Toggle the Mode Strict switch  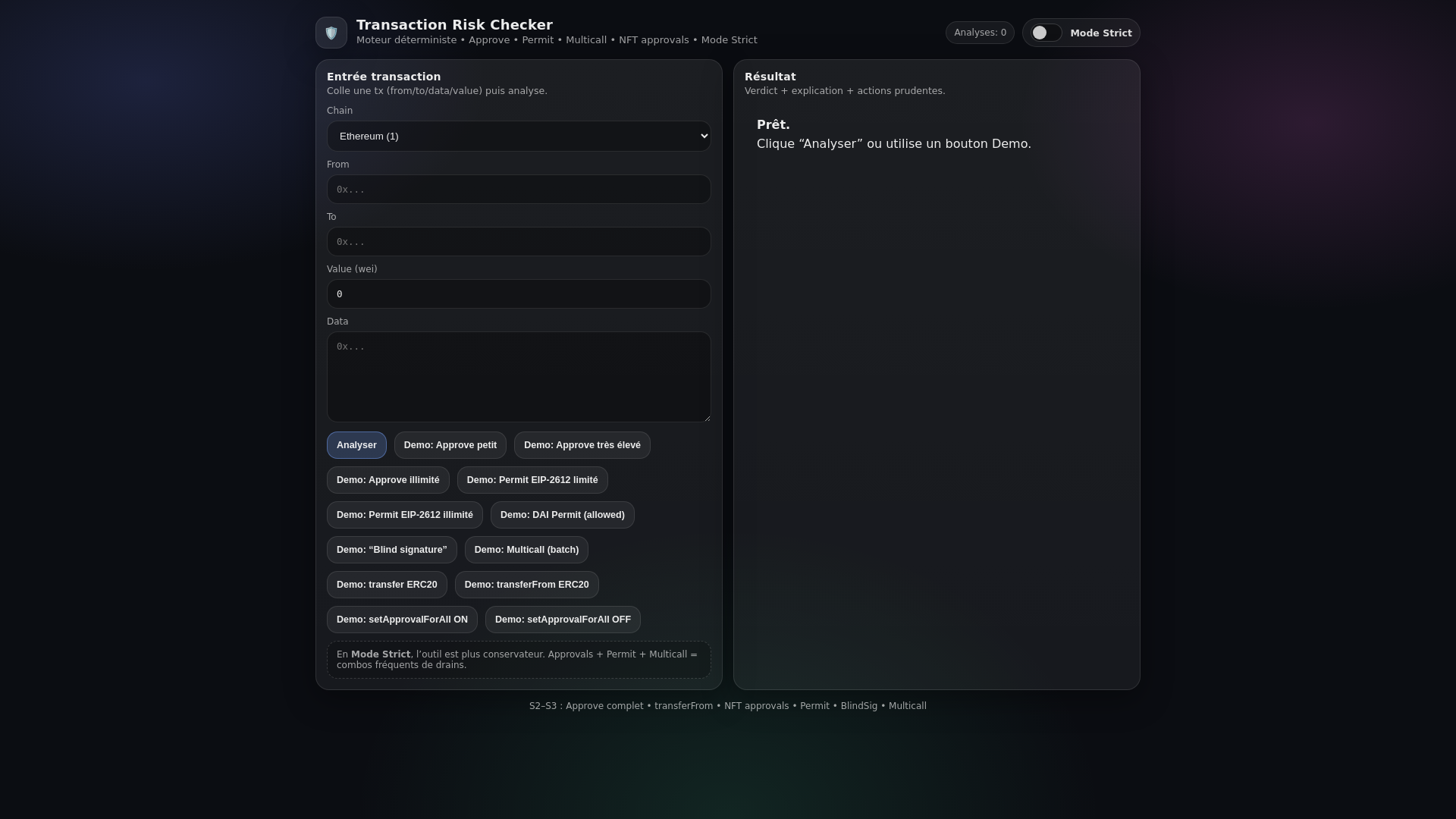click(1046, 33)
